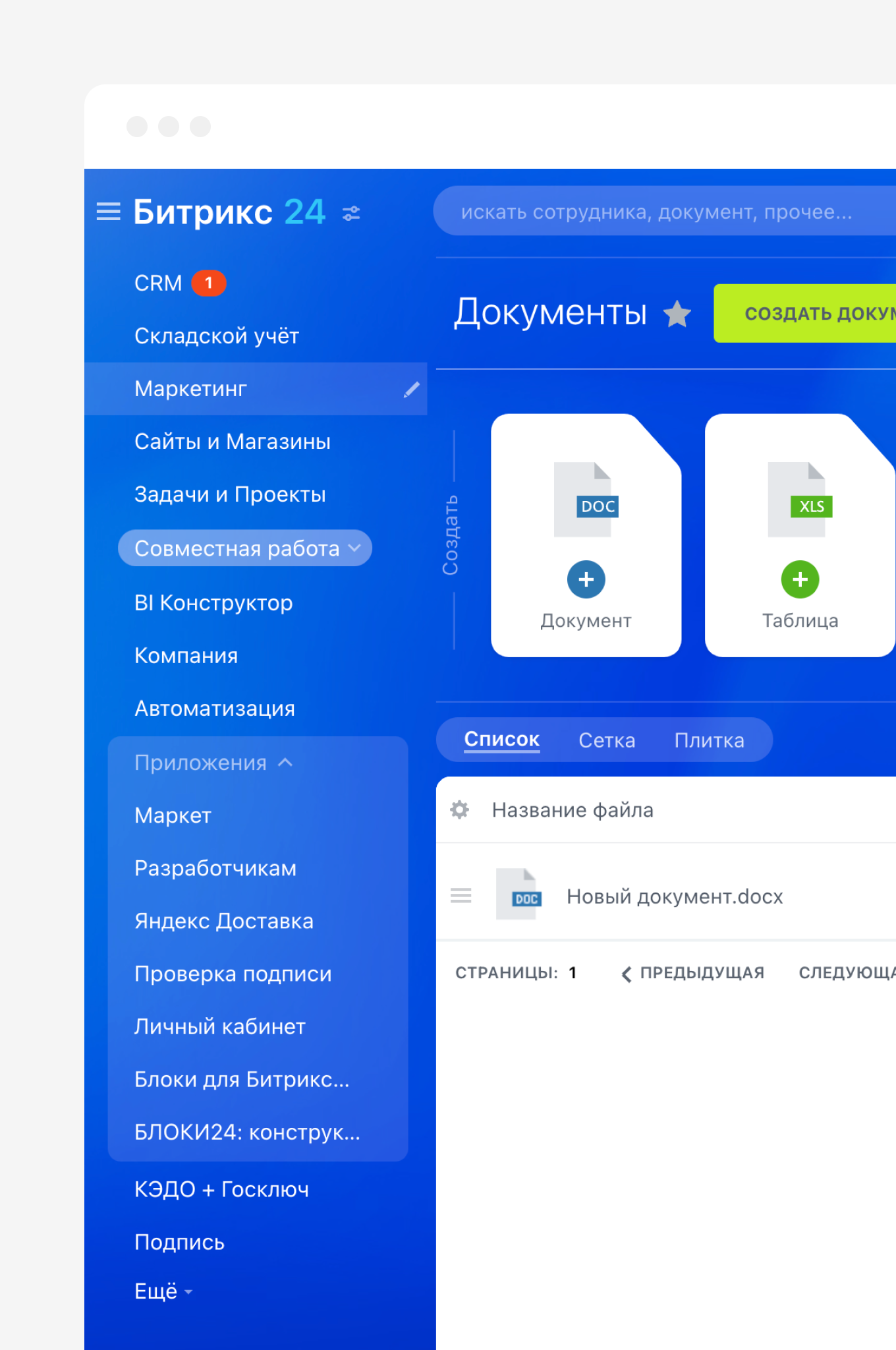The height and width of the screenshot is (1350, 896).
Task: Switch to Список view tab
Action: click(x=502, y=740)
